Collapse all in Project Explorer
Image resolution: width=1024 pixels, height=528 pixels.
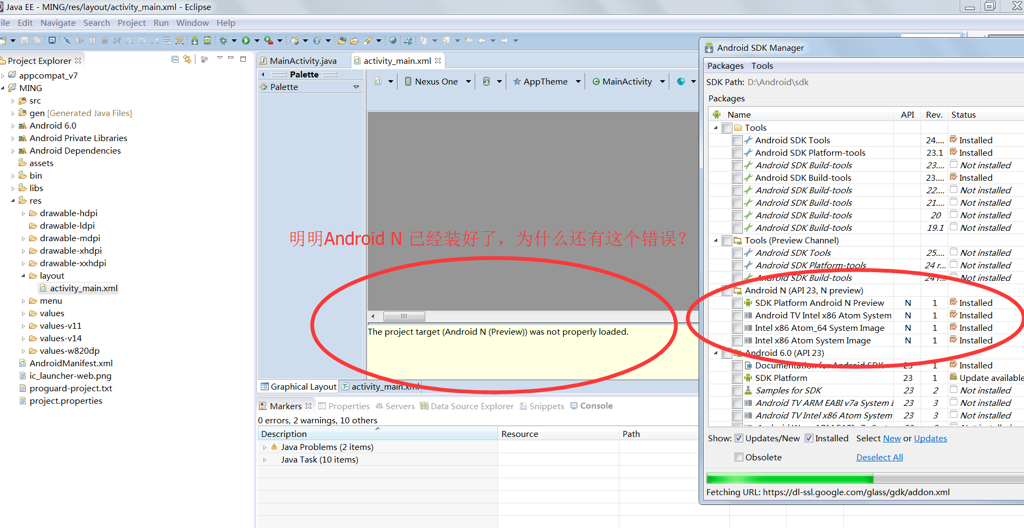(174, 59)
